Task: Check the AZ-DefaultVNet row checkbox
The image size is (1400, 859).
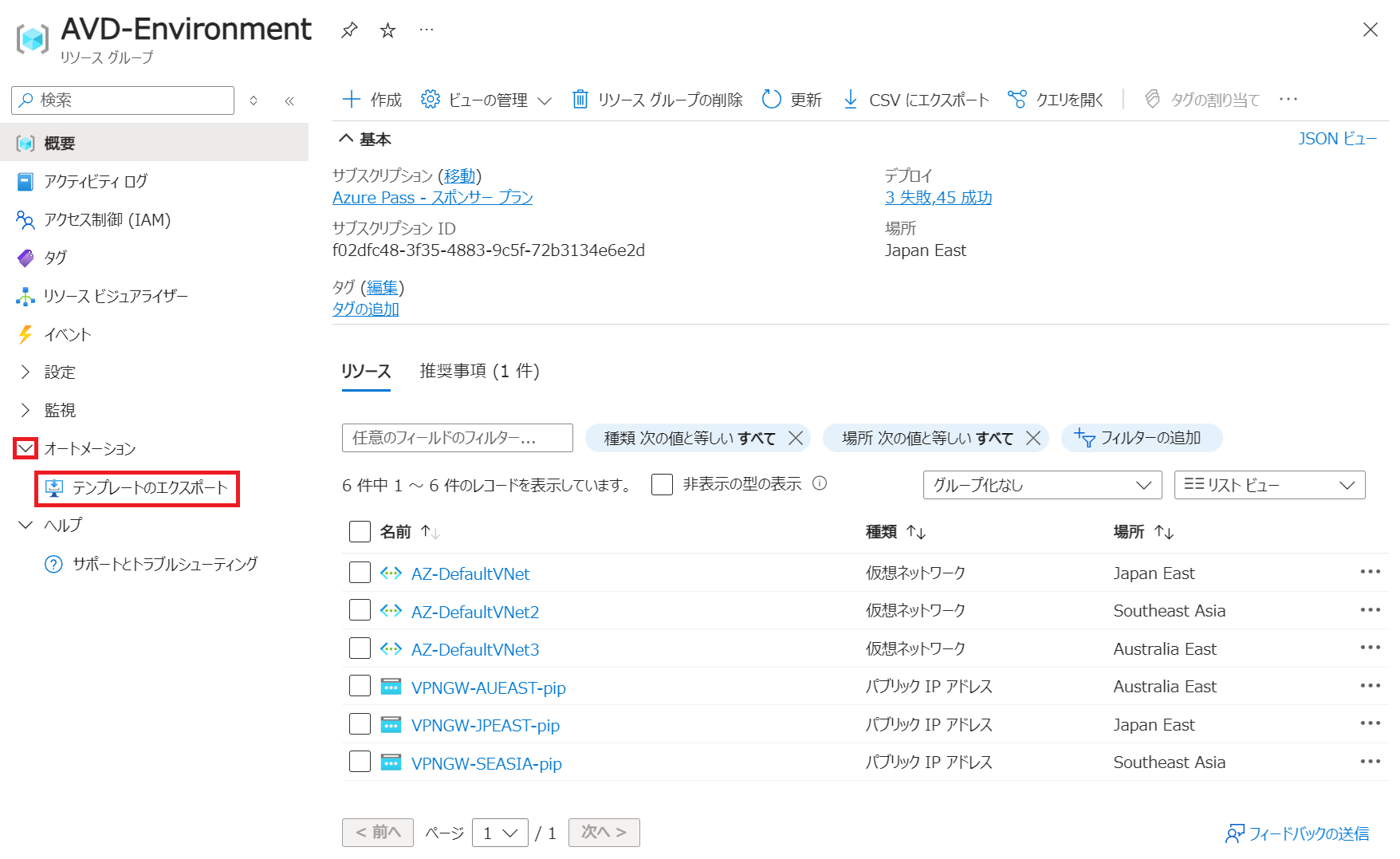Action: pos(360,573)
